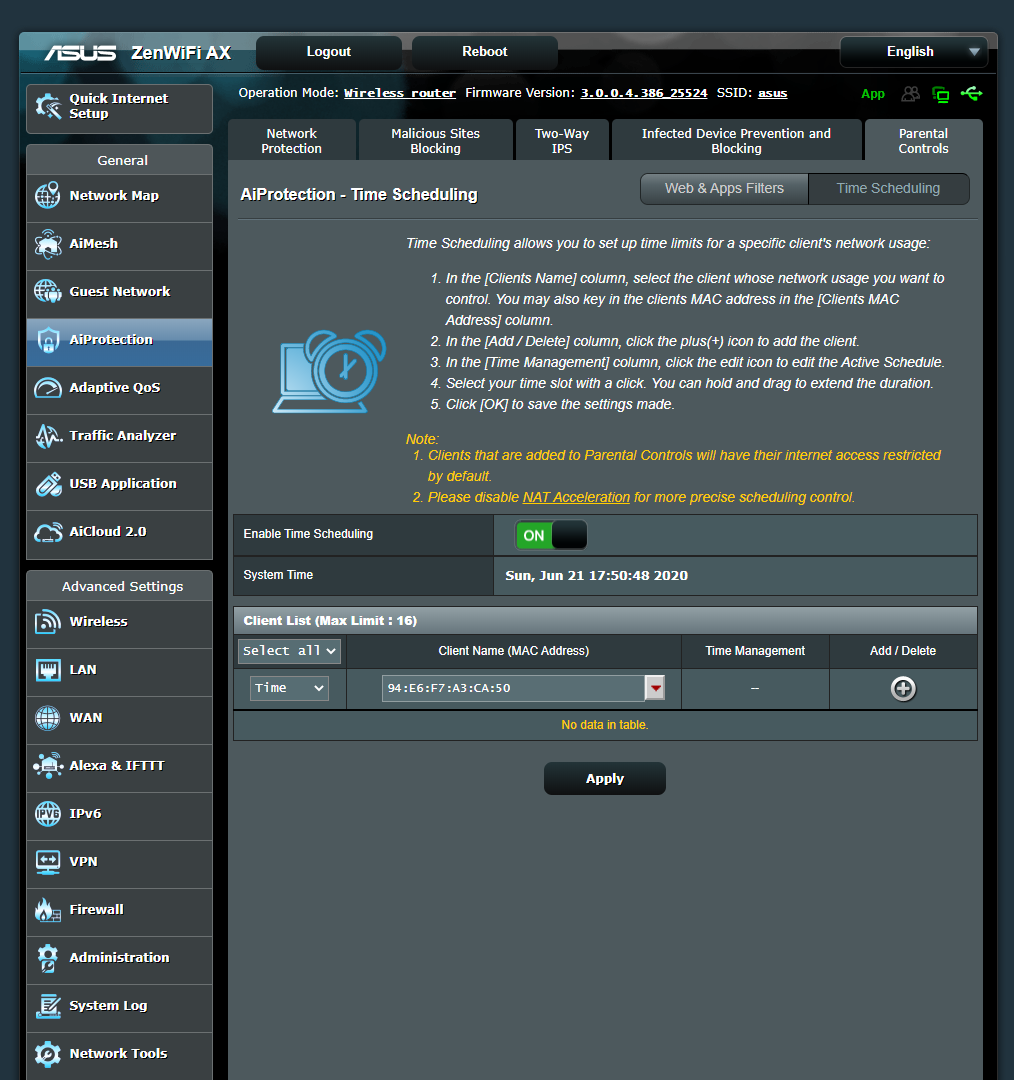Select the Parental Controls tab

coord(923,141)
